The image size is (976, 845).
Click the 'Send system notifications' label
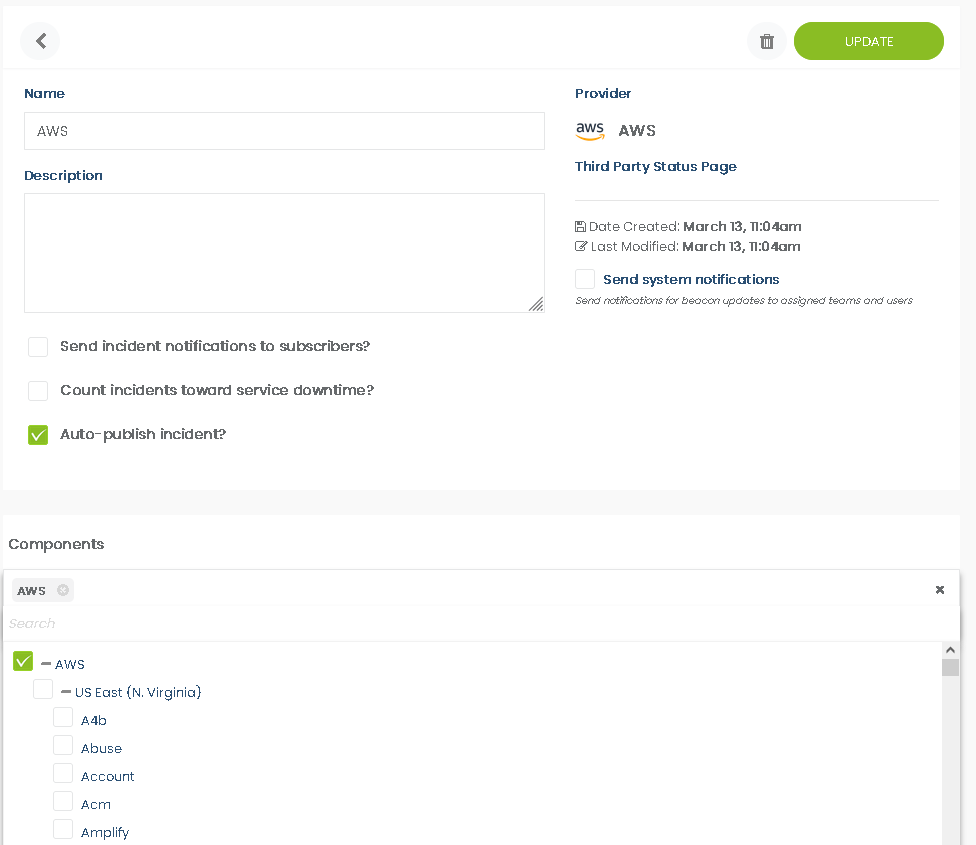[x=691, y=279]
